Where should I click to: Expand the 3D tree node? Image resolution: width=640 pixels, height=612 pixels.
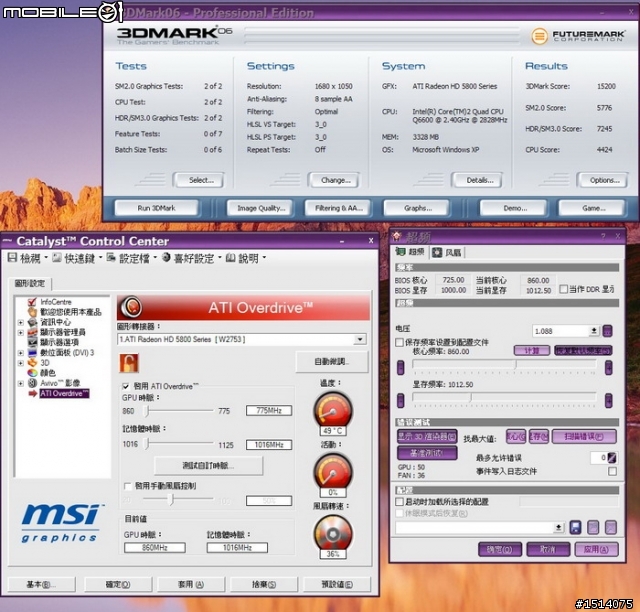point(20,363)
